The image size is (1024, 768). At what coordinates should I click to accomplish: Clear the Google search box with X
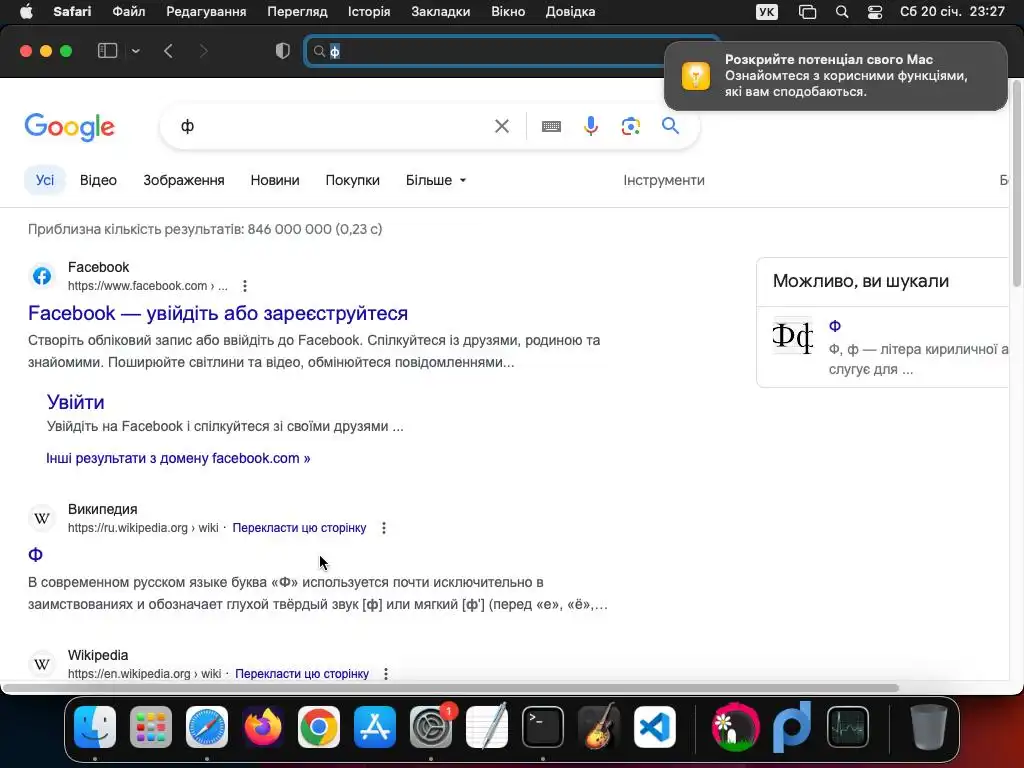click(502, 126)
